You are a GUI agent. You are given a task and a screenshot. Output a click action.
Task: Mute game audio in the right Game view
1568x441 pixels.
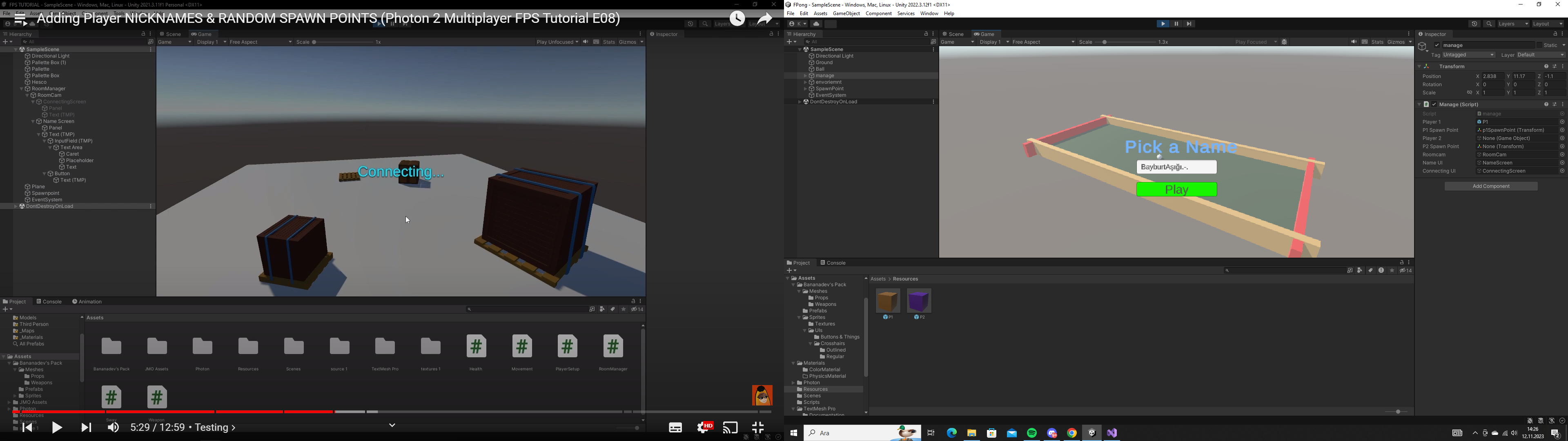1354,42
